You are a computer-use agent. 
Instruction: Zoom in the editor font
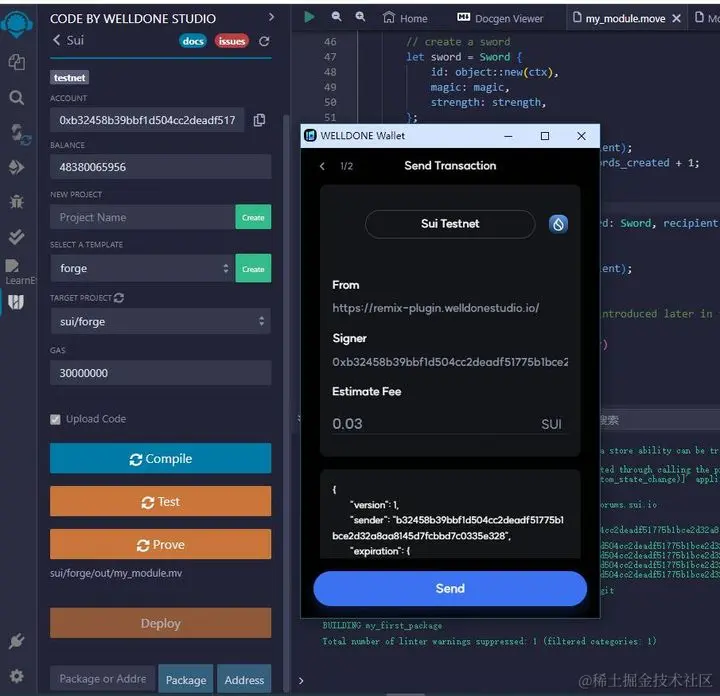tap(360, 17)
